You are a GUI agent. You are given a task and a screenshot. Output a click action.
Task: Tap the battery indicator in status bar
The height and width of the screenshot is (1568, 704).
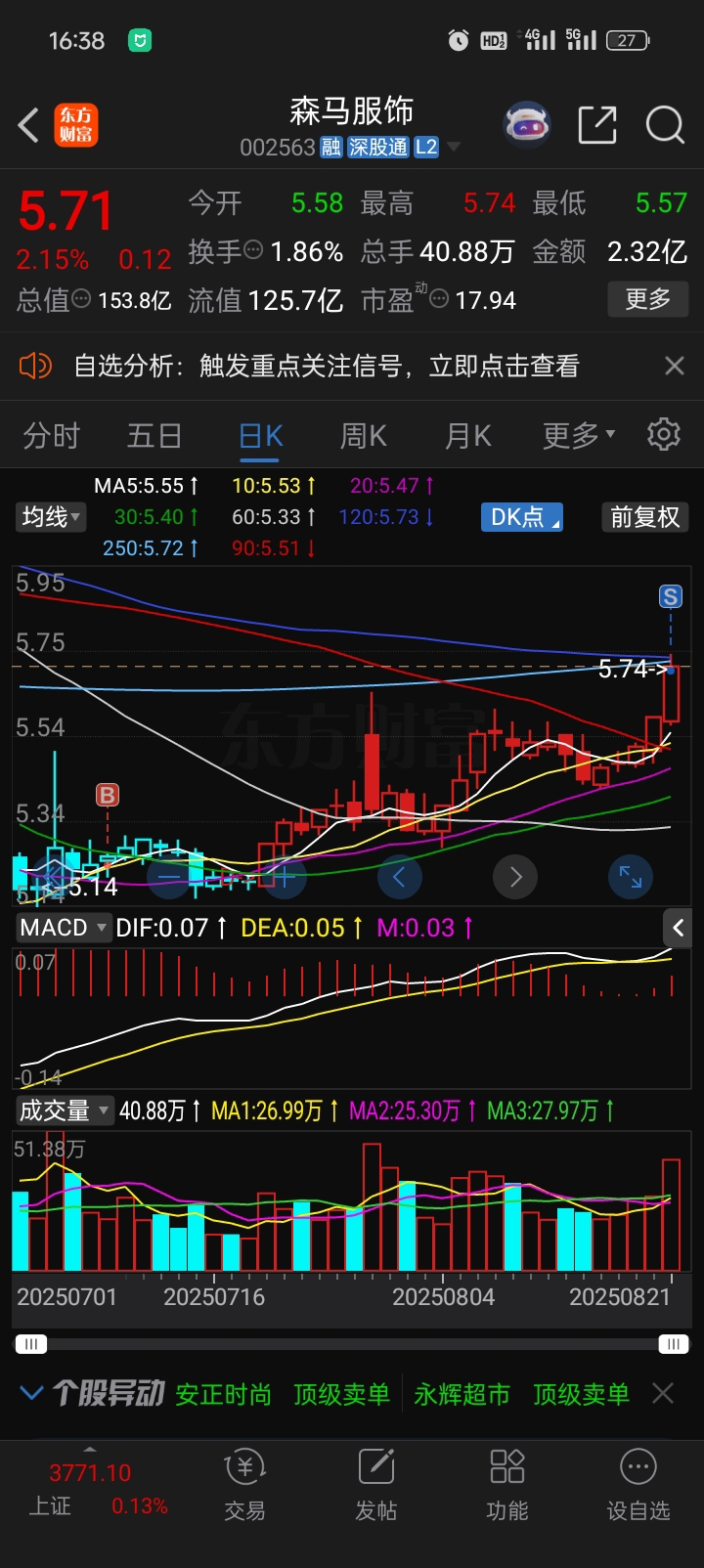[628, 40]
